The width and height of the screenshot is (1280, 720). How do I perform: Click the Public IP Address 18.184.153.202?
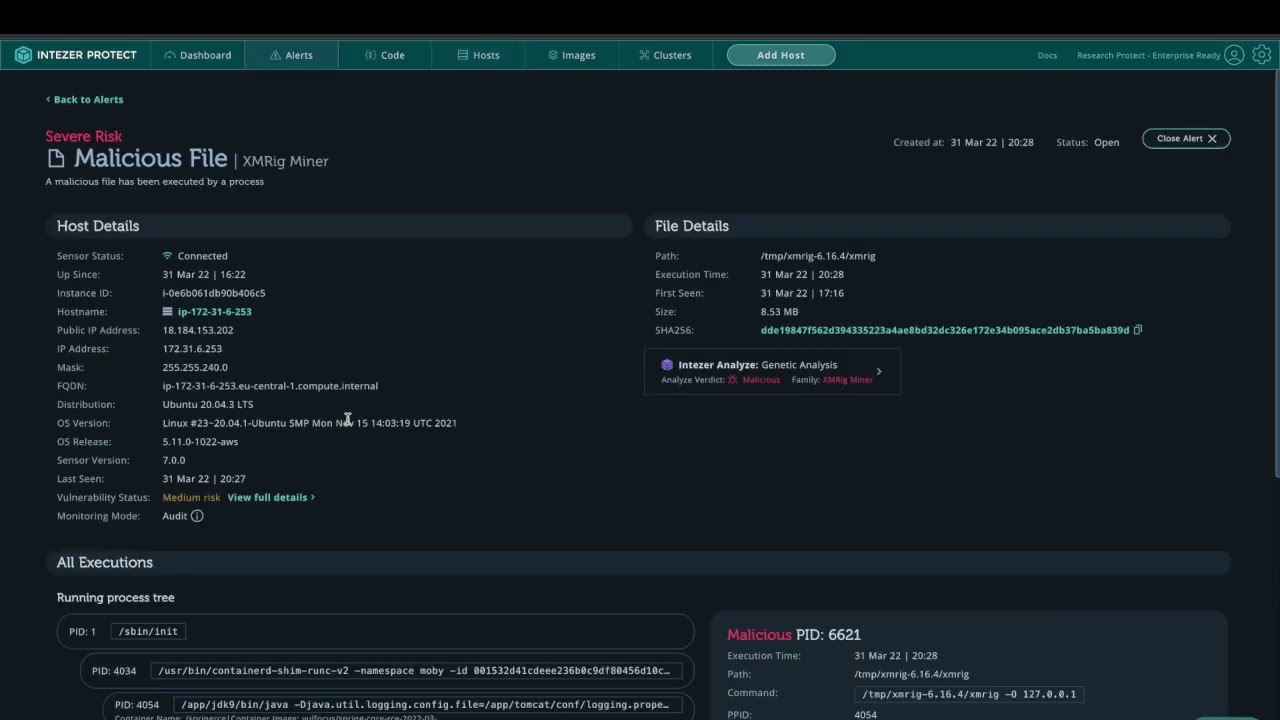(198, 330)
